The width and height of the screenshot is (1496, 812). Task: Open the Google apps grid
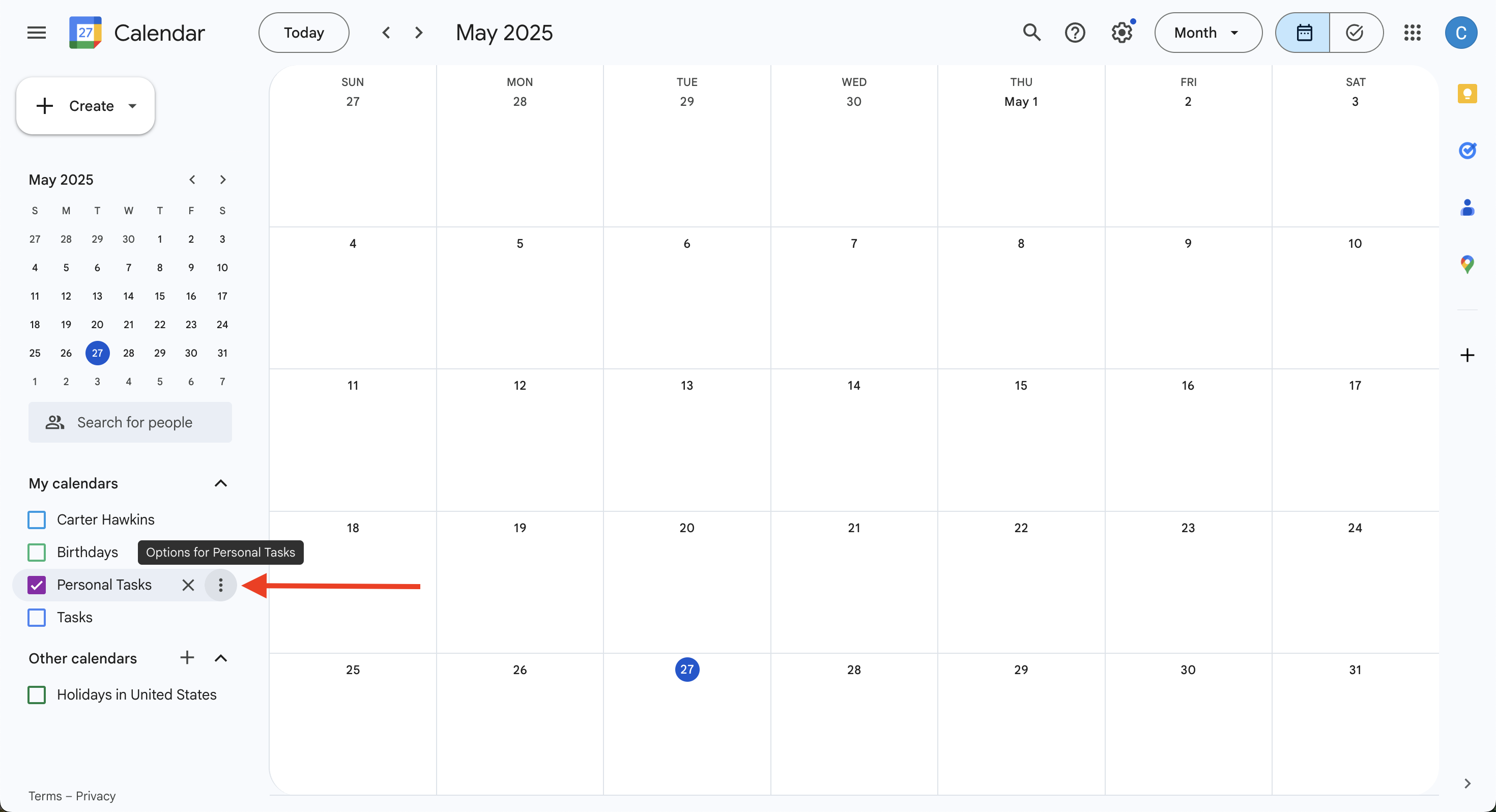[1412, 33]
